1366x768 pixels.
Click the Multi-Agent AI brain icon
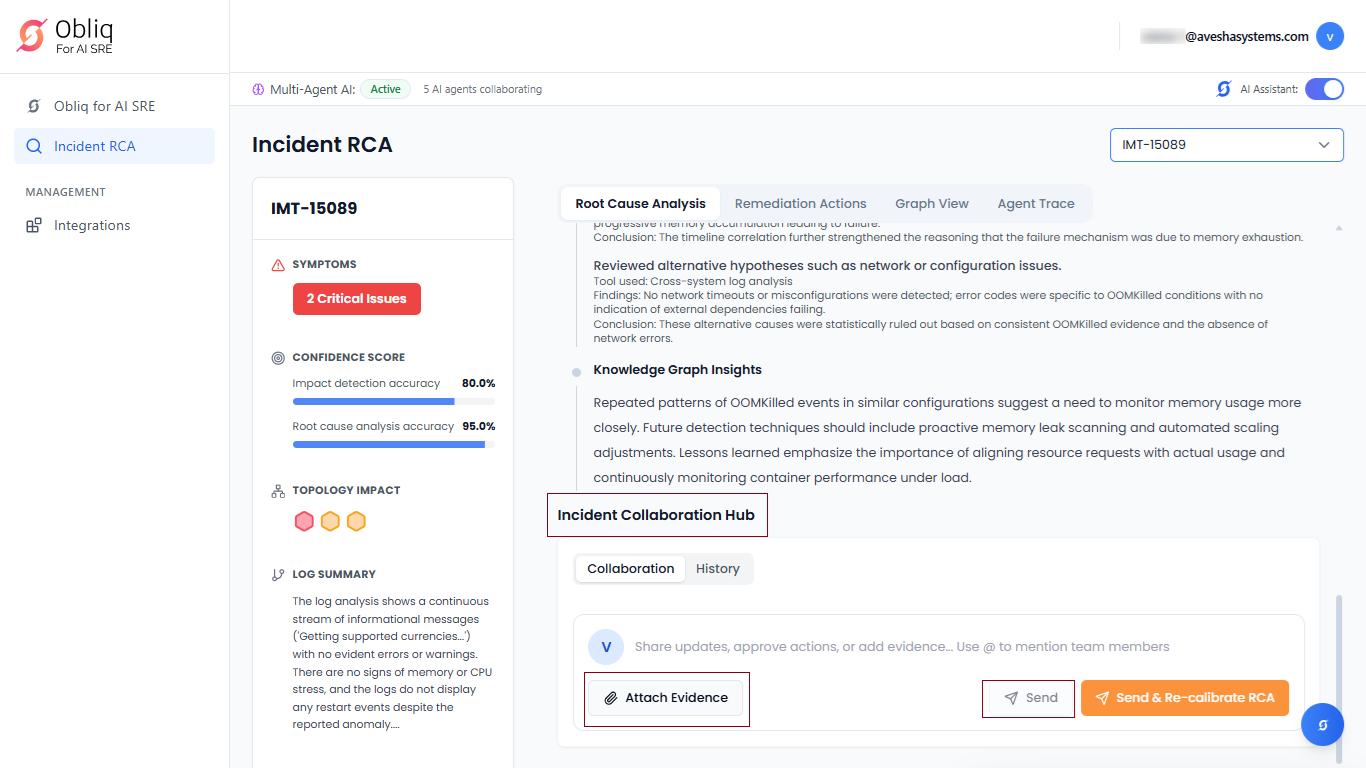click(258, 89)
